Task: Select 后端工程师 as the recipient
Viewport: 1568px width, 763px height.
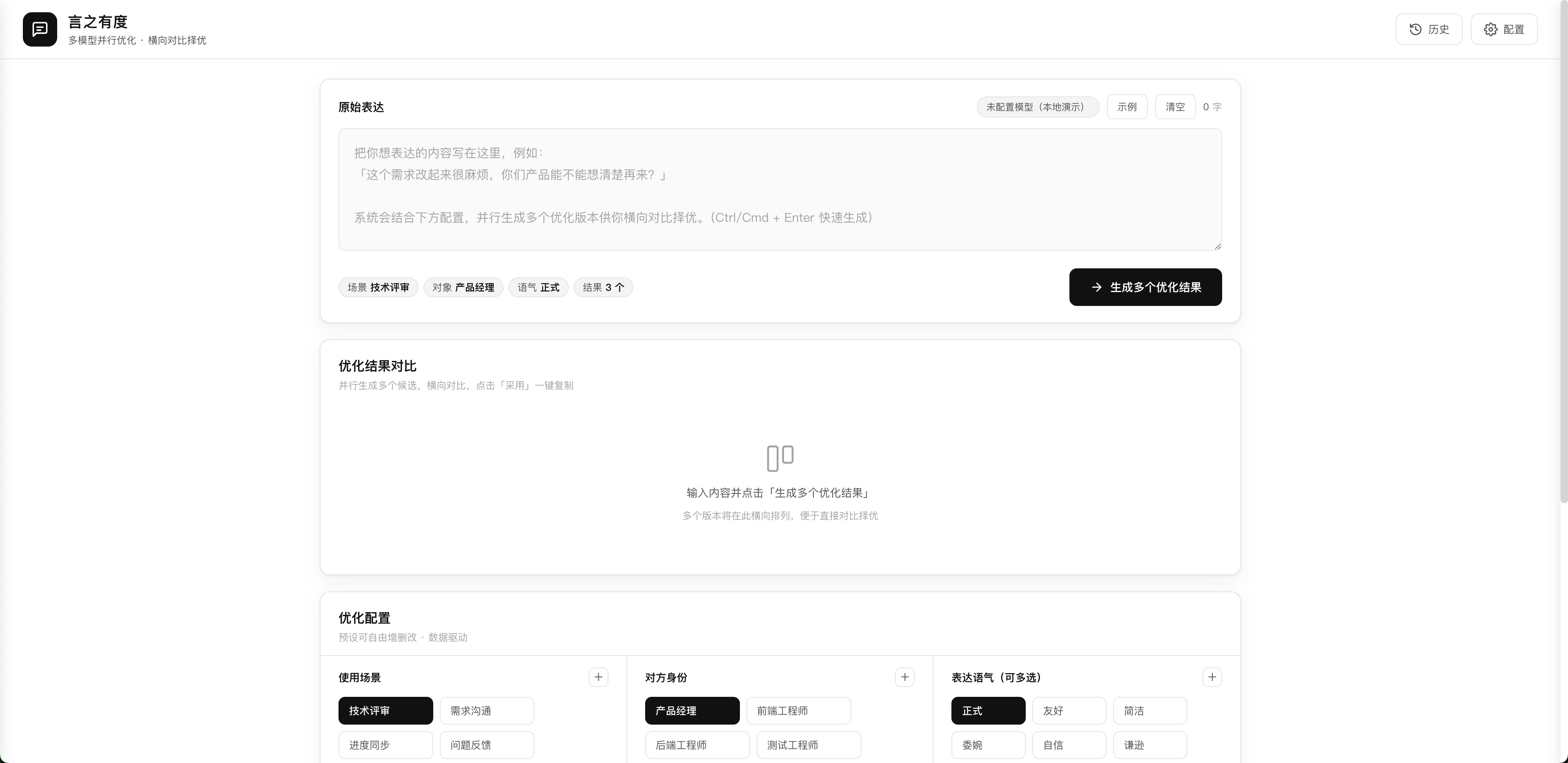Action: coord(697,745)
